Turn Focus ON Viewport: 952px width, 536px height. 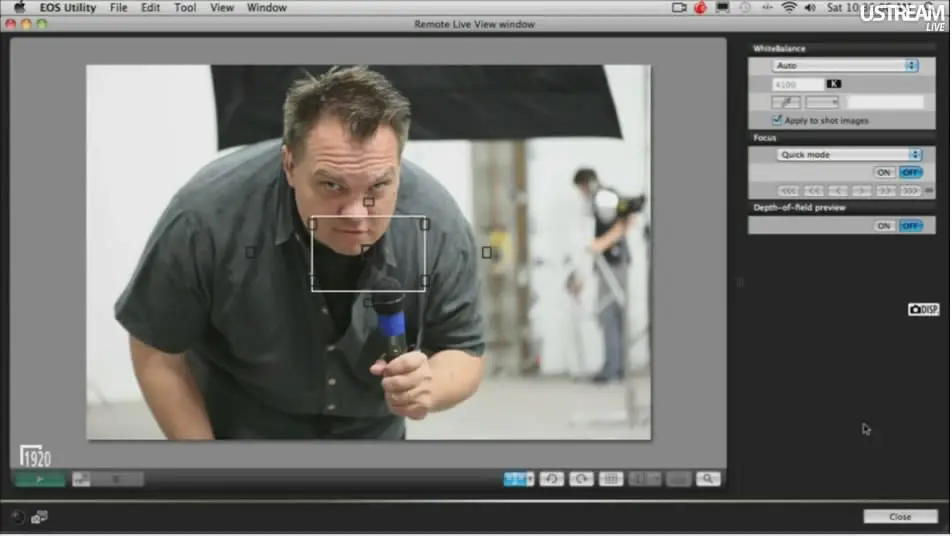[x=884, y=172]
